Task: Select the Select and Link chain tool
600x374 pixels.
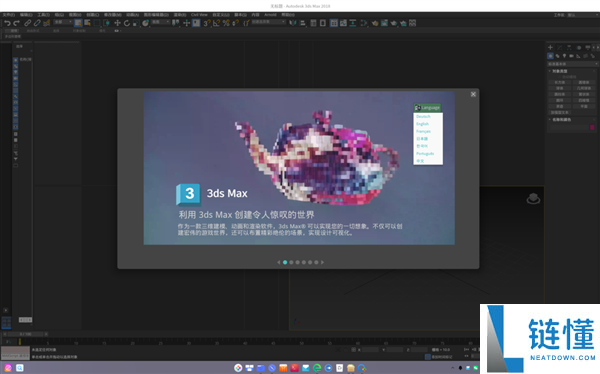Action: tap(28, 23)
